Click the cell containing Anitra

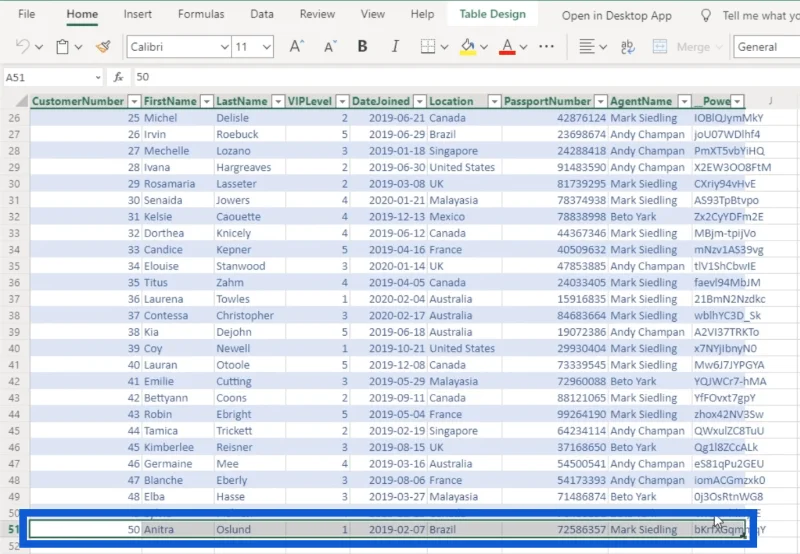[178, 530]
